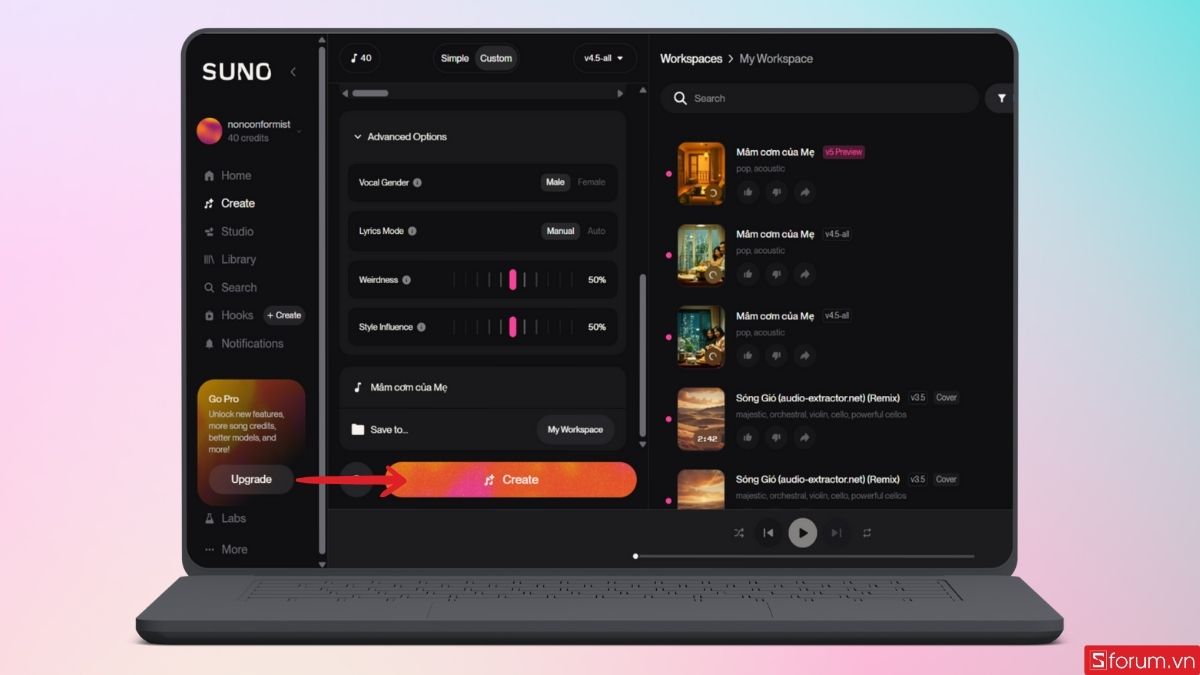Start playback with the round play button
The image size is (1200, 675).
pos(802,533)
